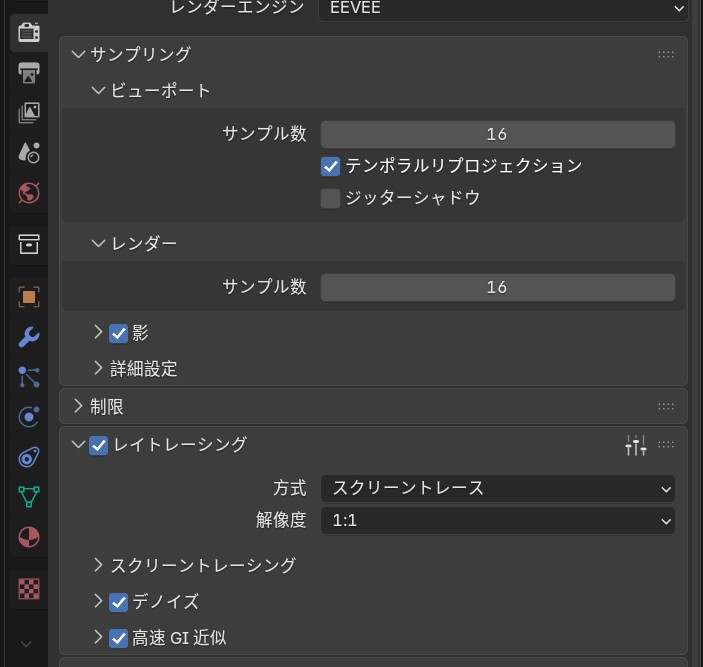Enable ジッターシャドウ checkbox
Image resolution: width=703 pixels, height=667 pixels.
331,198
